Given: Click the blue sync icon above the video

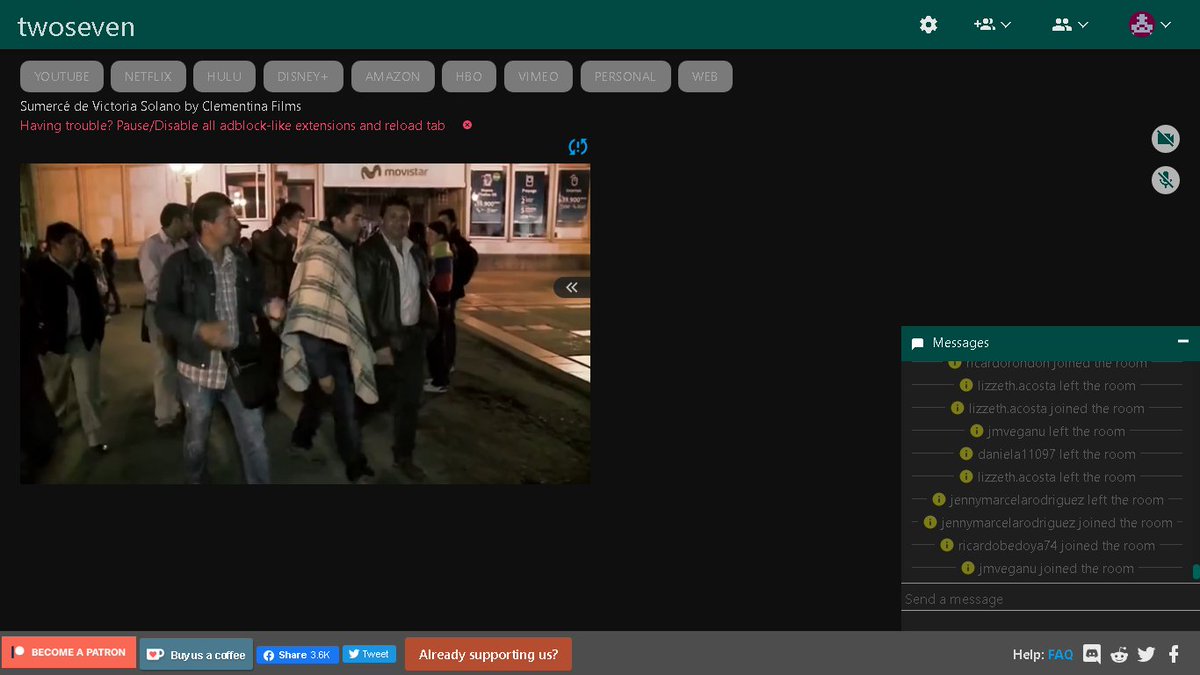Looking at the screenshot, I should [x=578, y=147].
